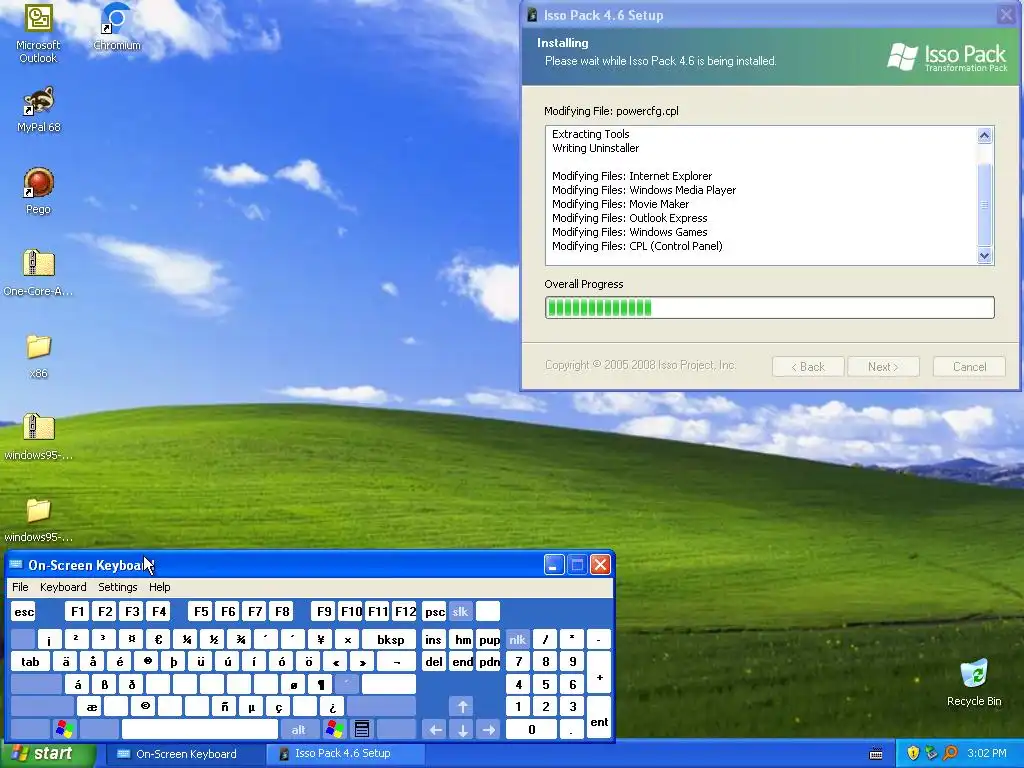Click the yellow security shield tray icon

(x=913, y=754)
